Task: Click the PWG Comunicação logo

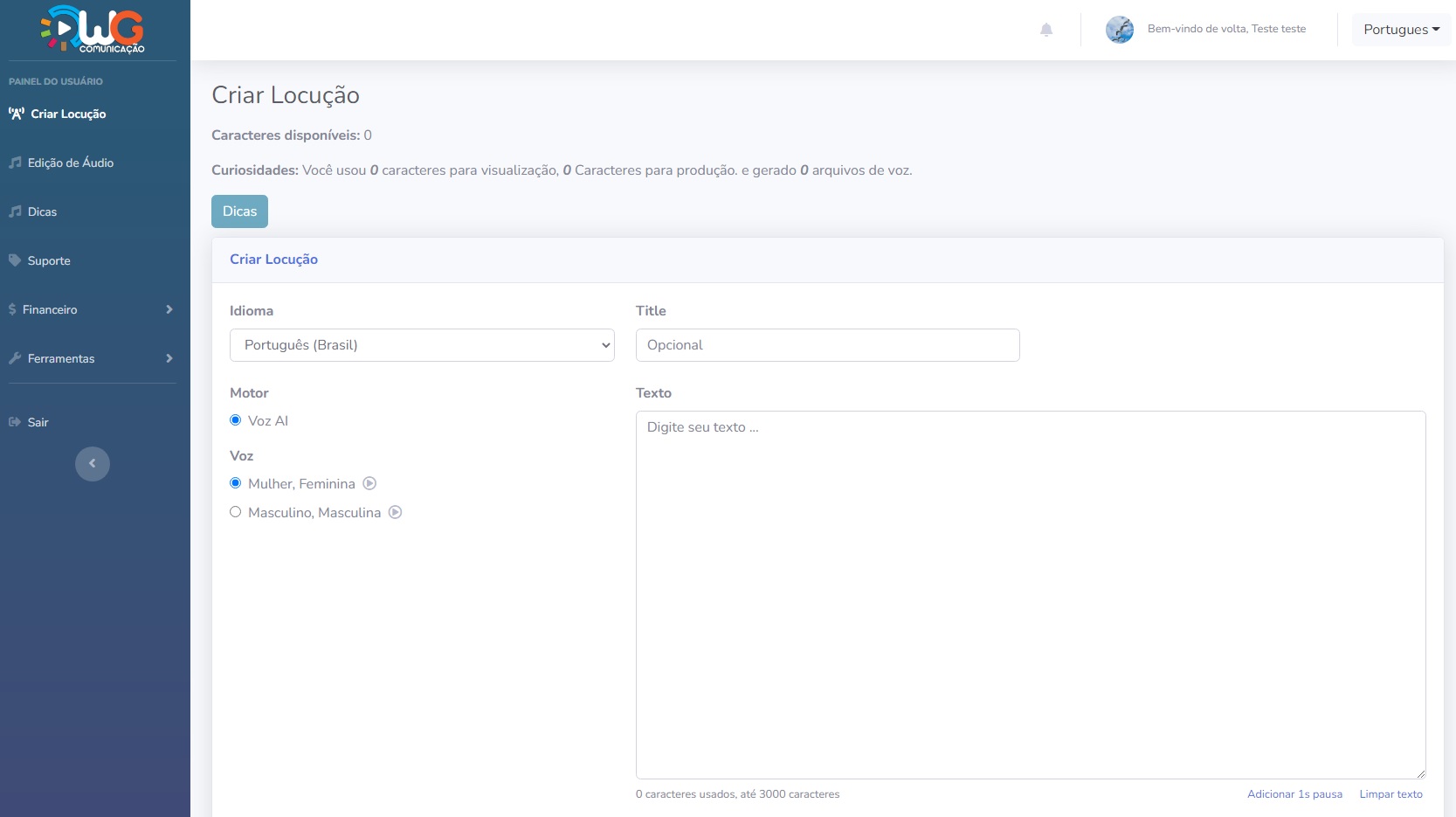Action: [93, 30]
